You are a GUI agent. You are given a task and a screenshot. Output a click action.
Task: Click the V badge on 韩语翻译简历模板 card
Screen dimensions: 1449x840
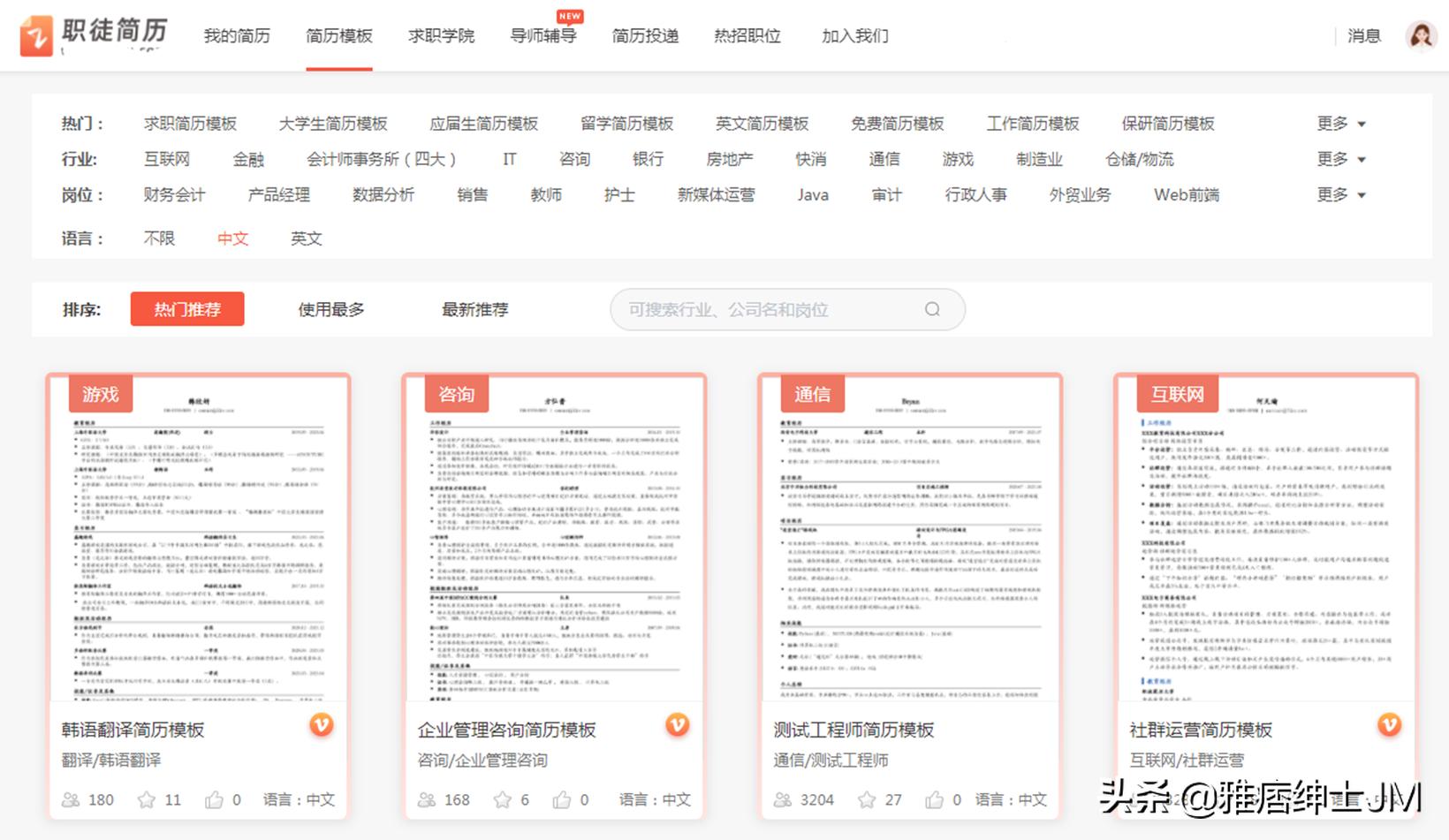click(x=322, y=725)
